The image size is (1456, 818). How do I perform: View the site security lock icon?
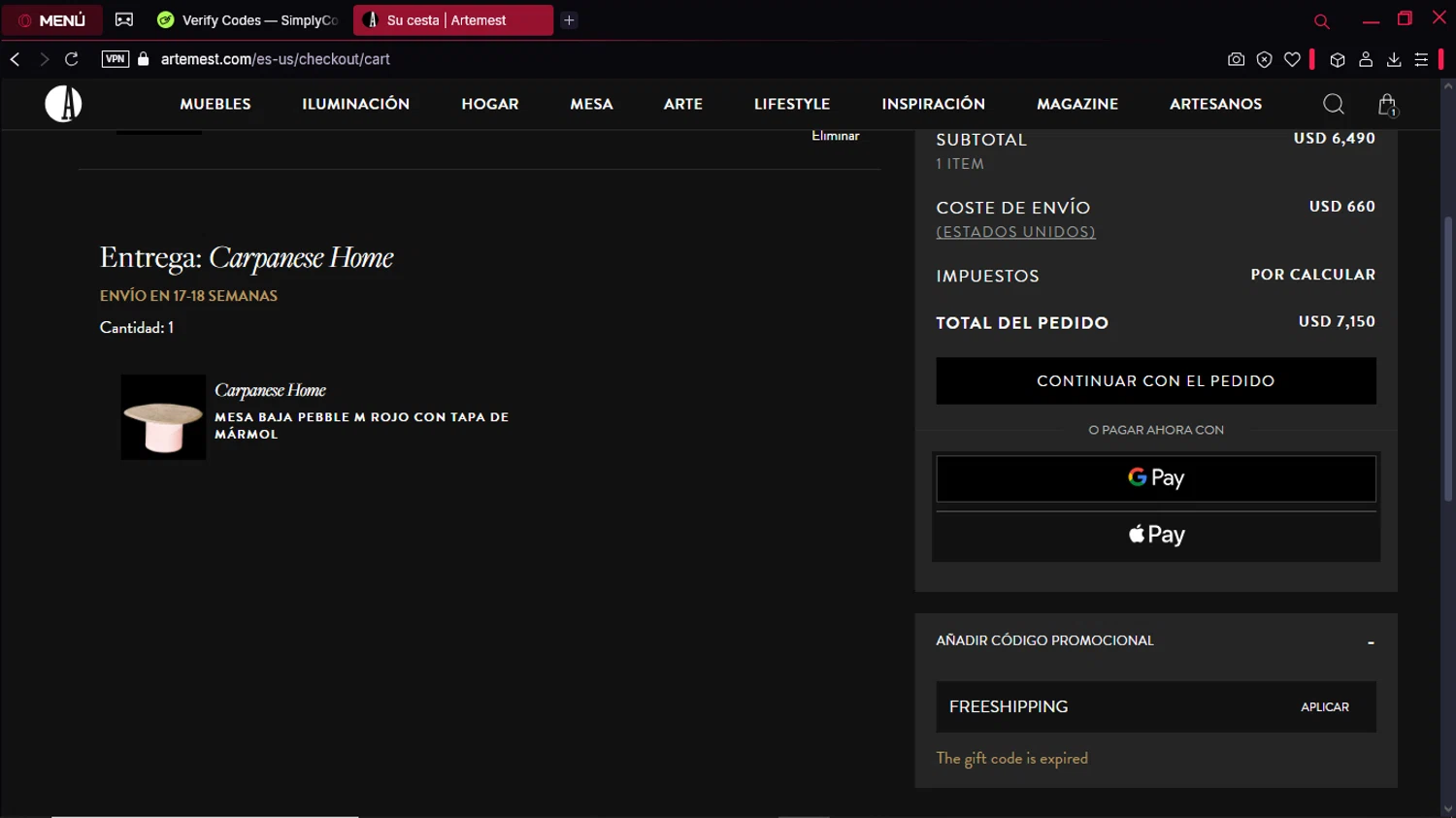144,59
